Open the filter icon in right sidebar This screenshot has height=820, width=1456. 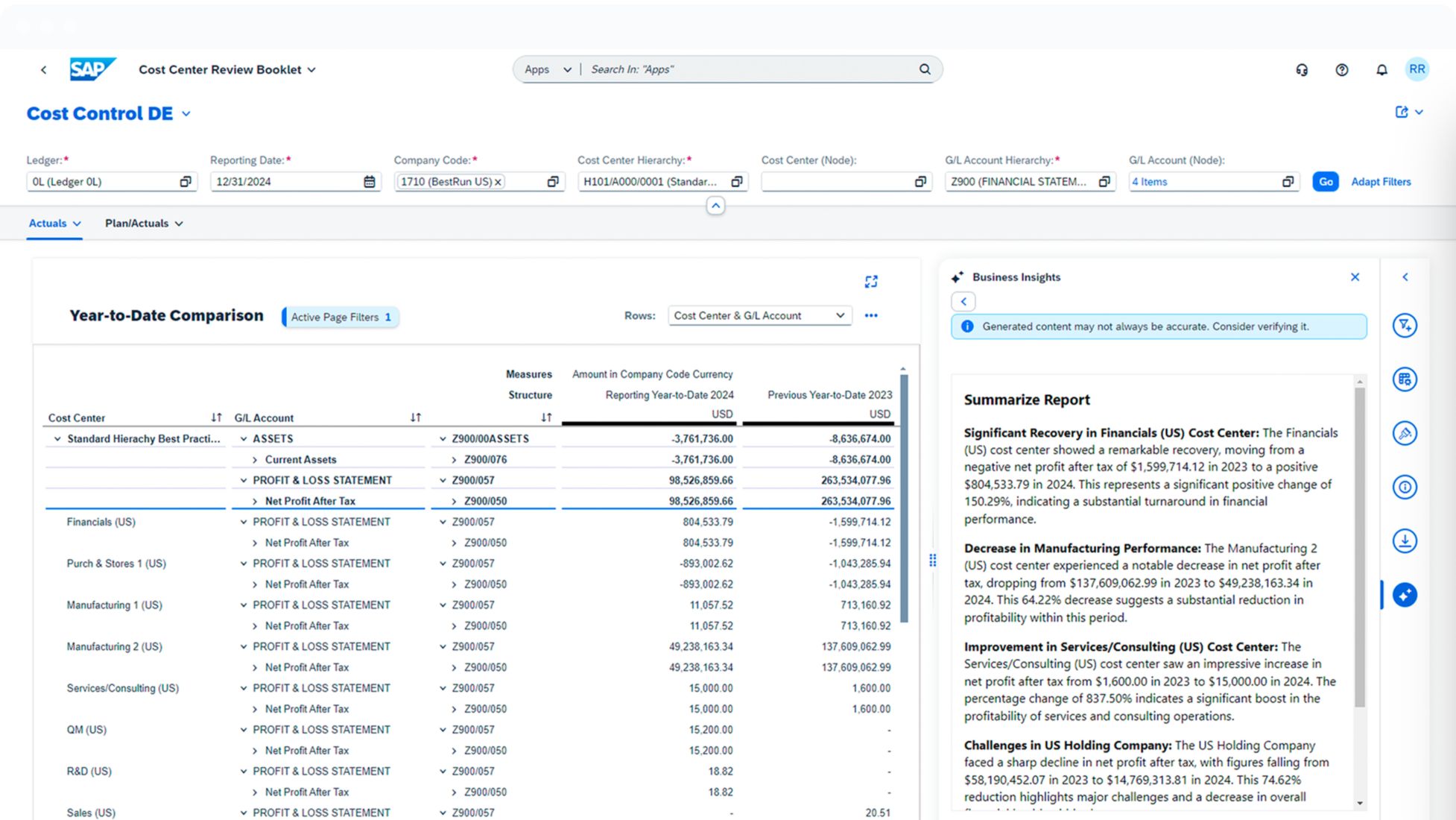[x=1405, y=325]
